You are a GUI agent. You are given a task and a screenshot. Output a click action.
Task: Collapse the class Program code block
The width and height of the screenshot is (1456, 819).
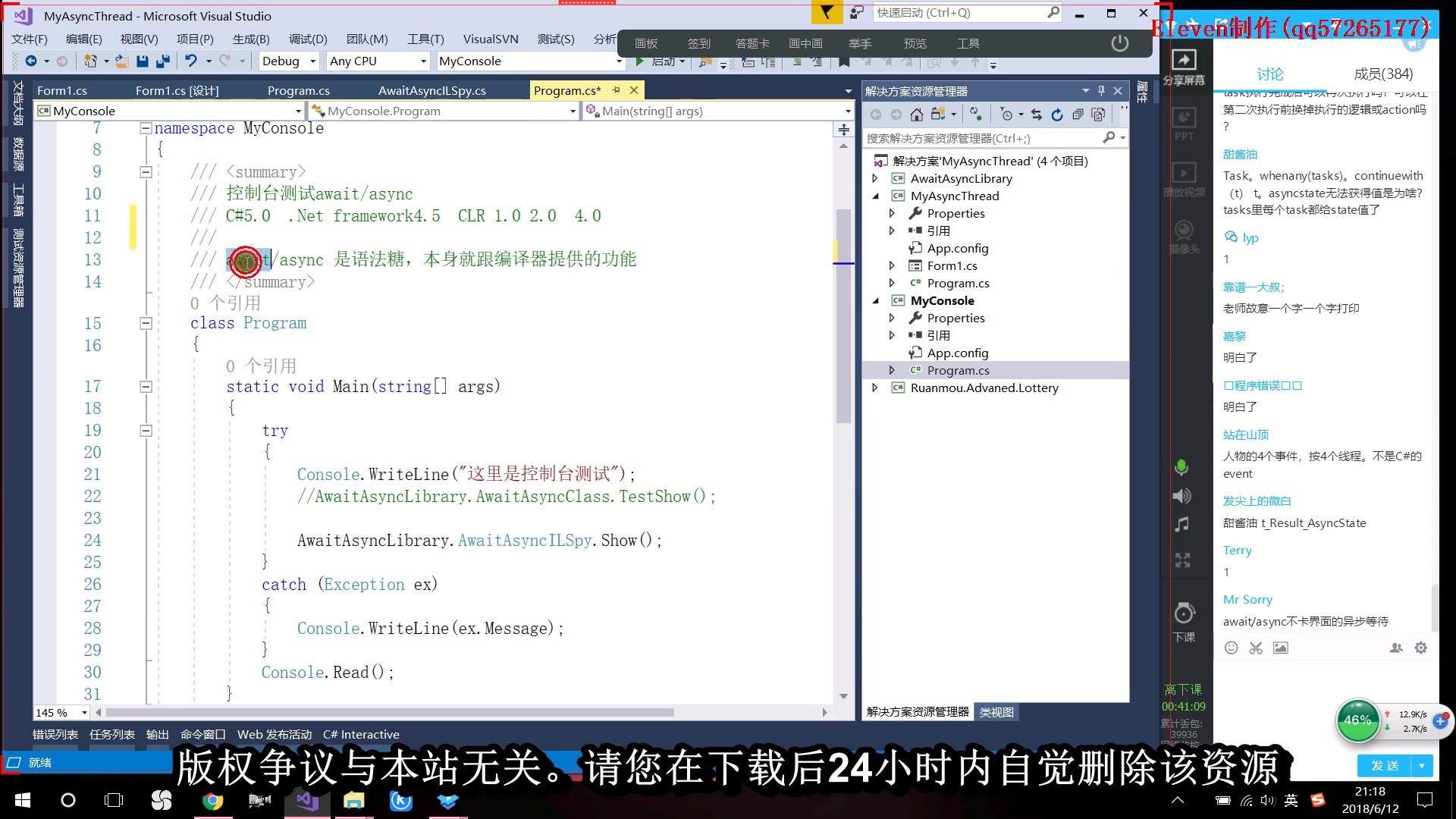point(146,324)
